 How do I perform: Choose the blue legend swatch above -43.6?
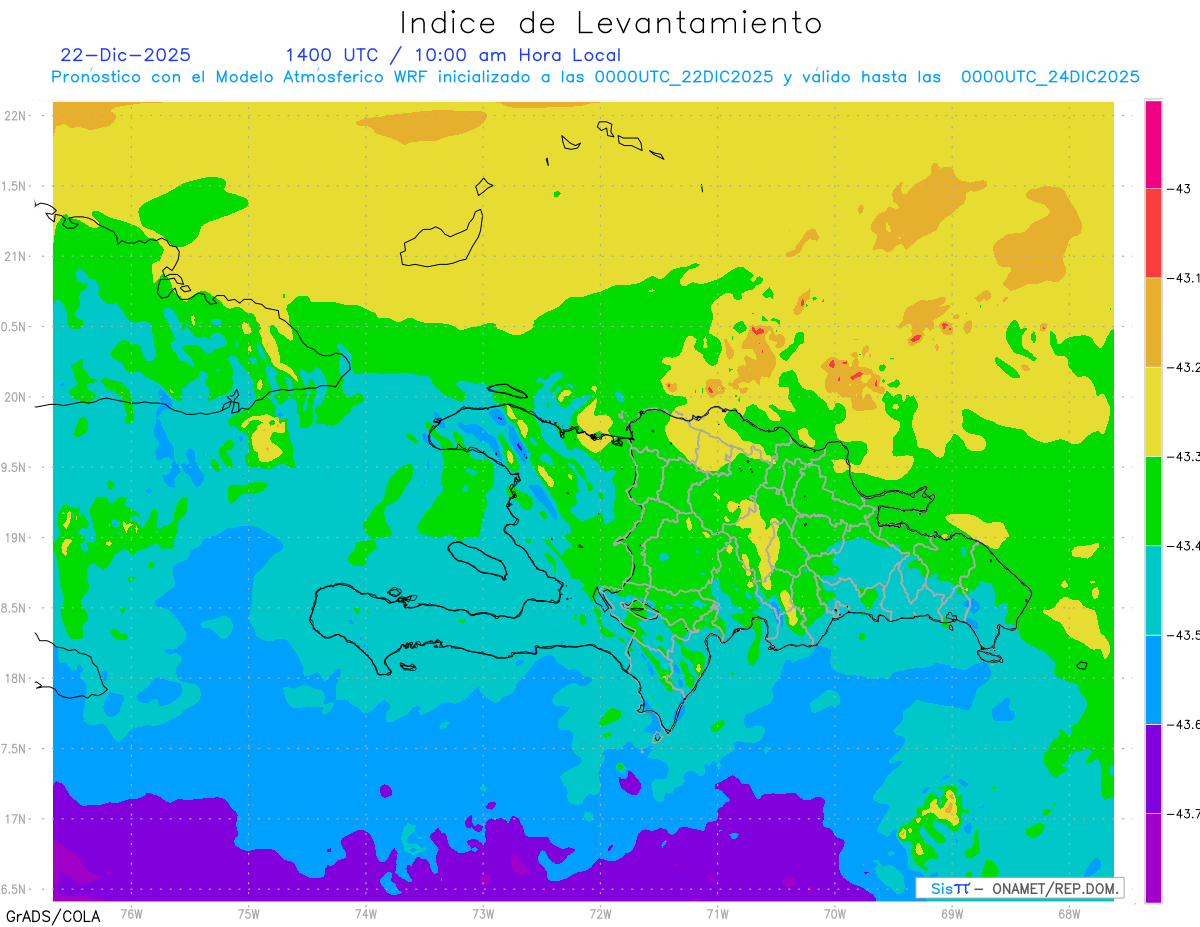click(1153, 679)
